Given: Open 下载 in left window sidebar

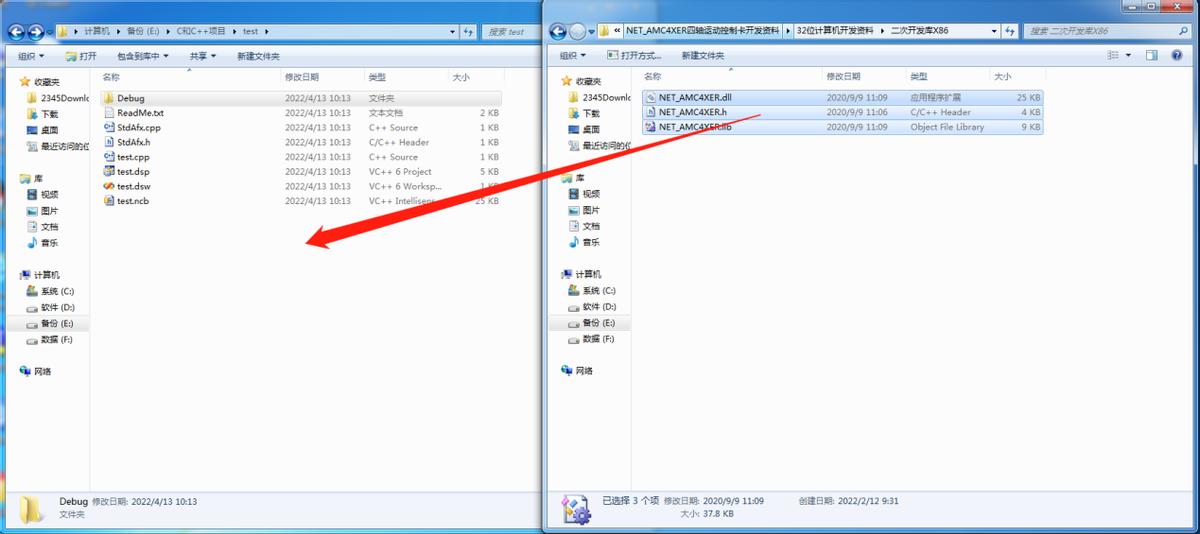Looking at the screenshot, I should tap(49, 114).
